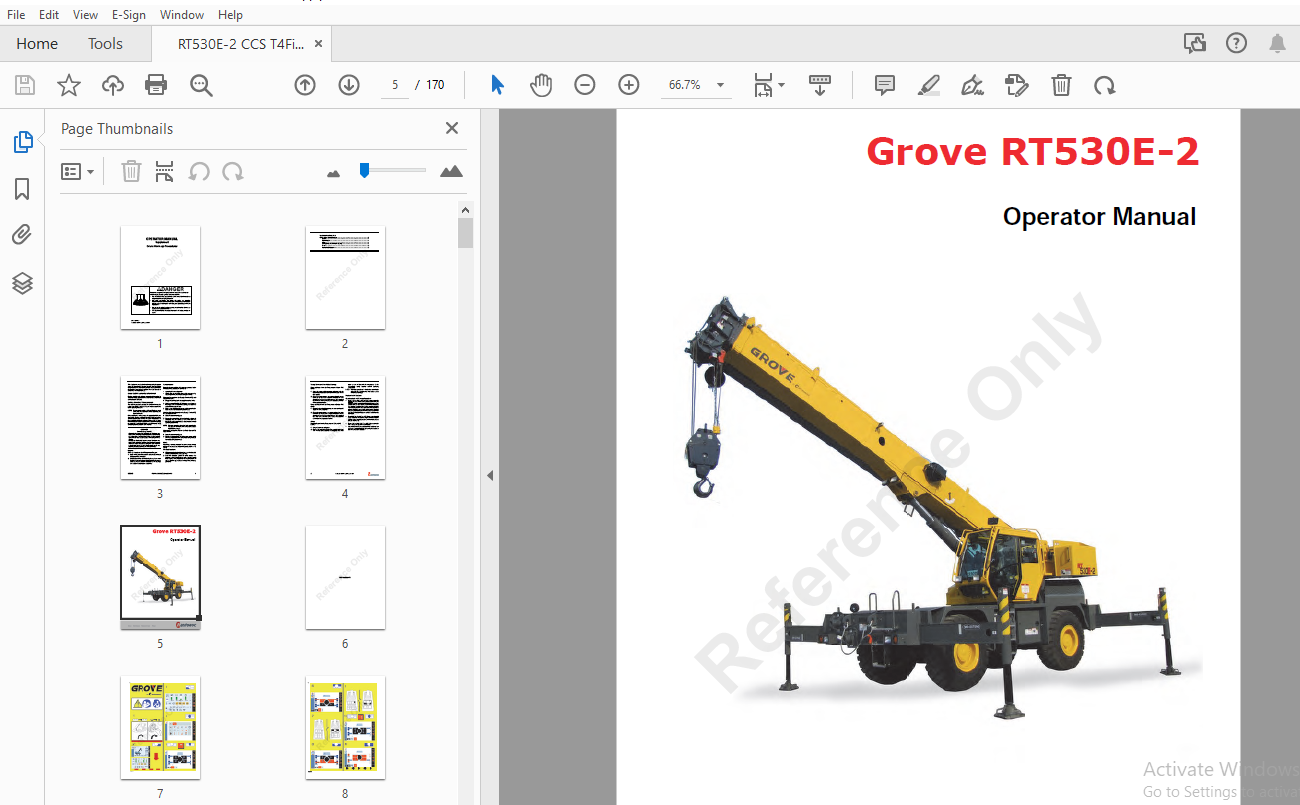Choose the selection arrow tool
Viewport: 1300px width, 805px height.
coord(497,85)
